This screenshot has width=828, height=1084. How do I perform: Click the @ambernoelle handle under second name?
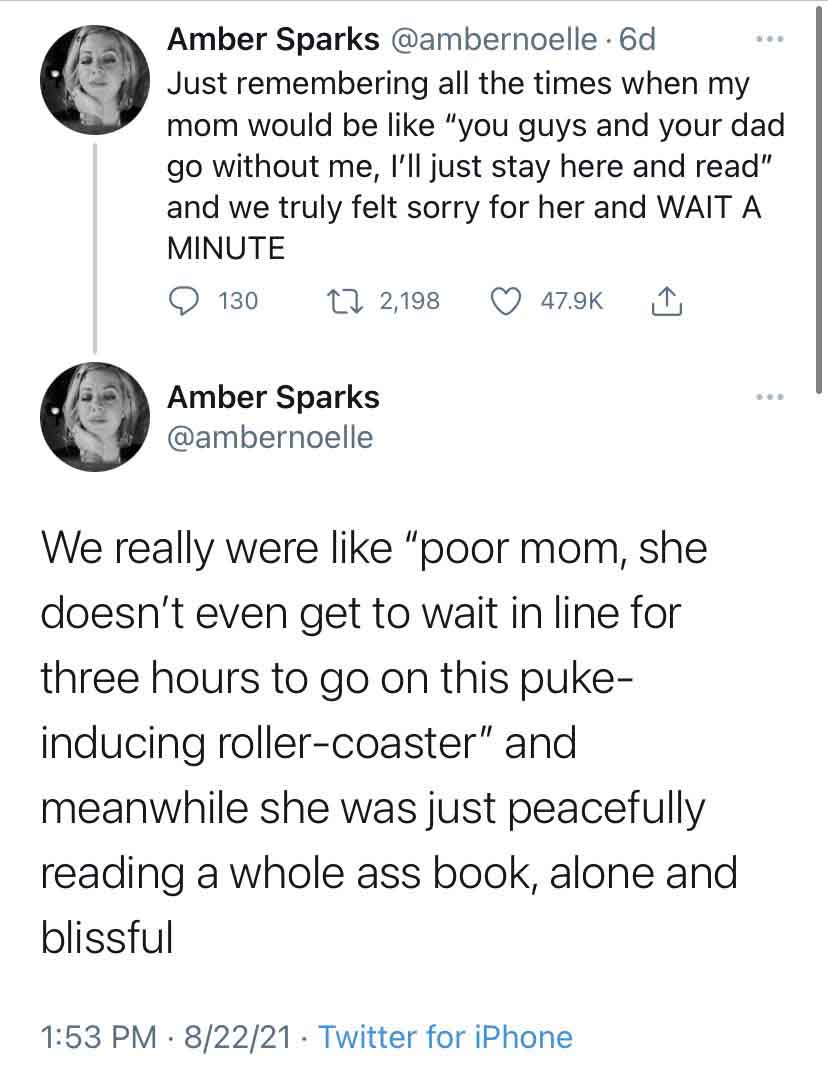[x=270, y=438]
